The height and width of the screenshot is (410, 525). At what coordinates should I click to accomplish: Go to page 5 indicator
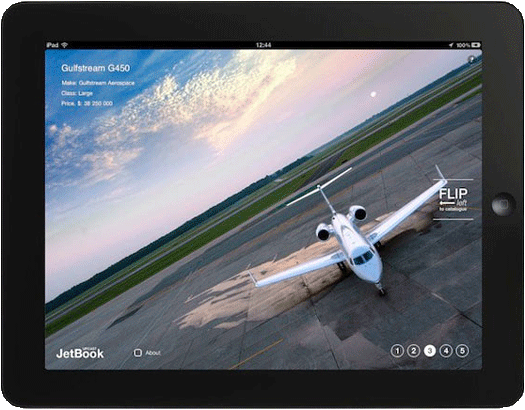coord(462,351)
